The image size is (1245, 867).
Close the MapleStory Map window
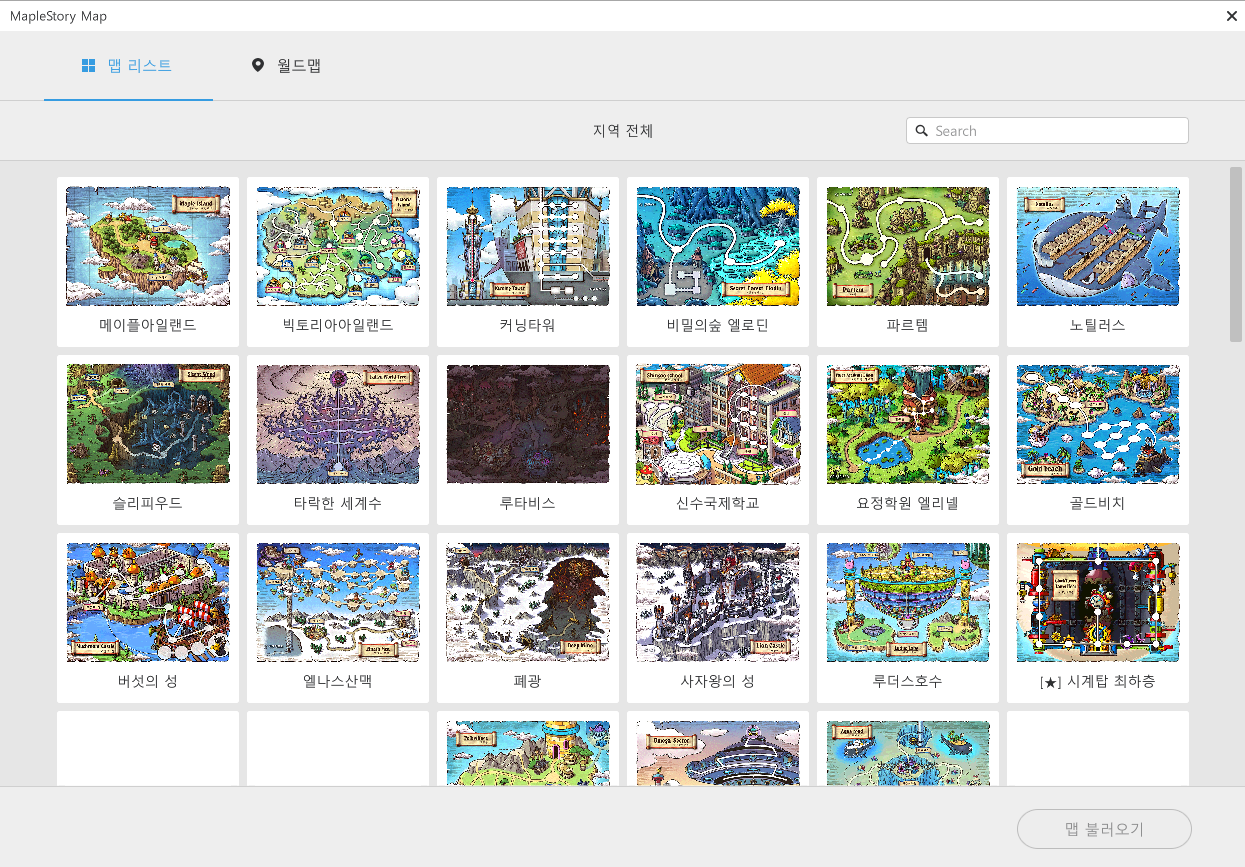coord(1232,16)
